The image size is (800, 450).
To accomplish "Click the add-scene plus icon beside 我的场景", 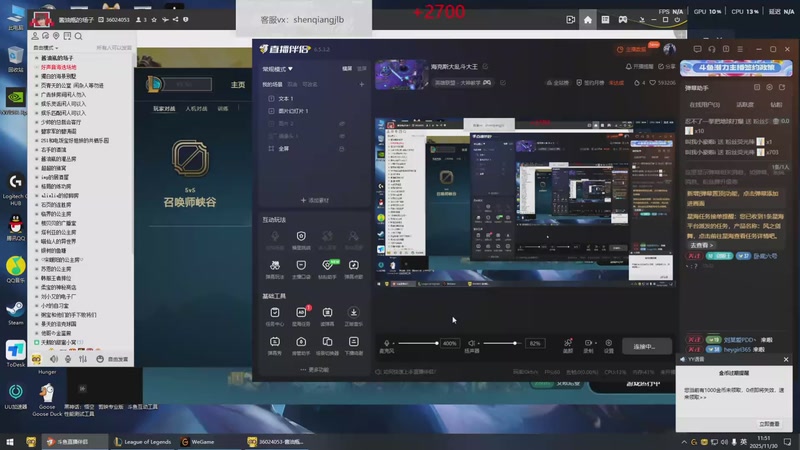I will point(362,84).
